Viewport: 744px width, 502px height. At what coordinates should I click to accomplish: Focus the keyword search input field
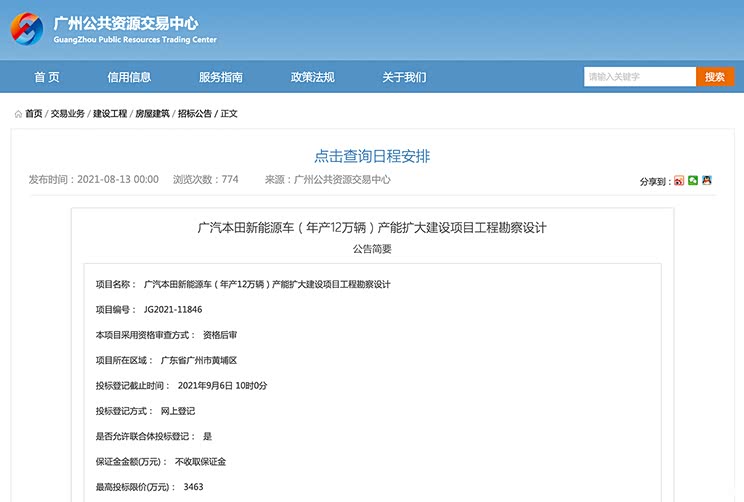coord(639,77)
